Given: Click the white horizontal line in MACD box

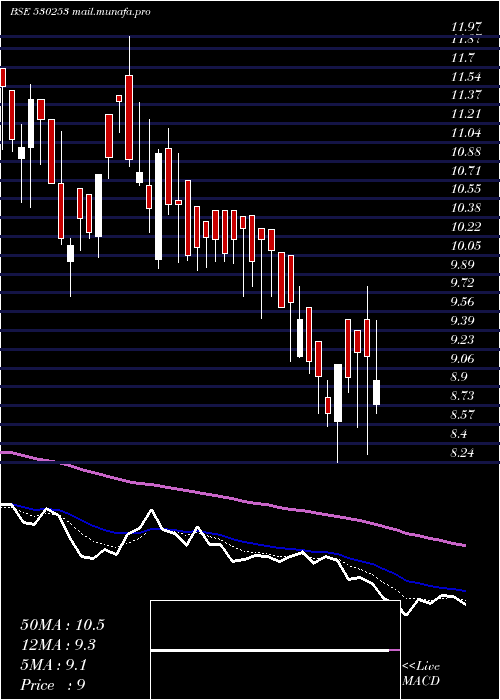Looking at the screenshot, I should click(x=270, y=650).
